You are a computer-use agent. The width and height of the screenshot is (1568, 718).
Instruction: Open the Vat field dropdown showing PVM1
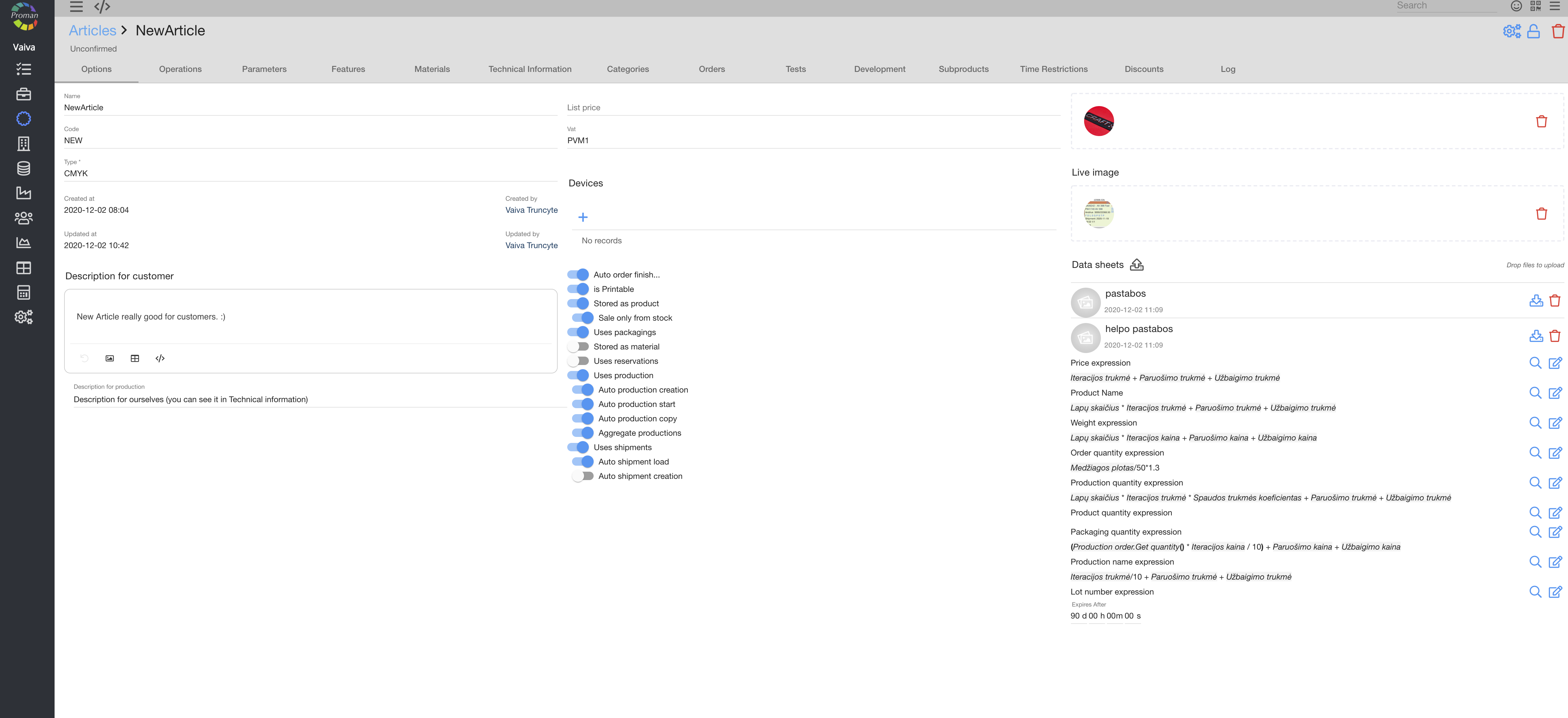(812, 141)
